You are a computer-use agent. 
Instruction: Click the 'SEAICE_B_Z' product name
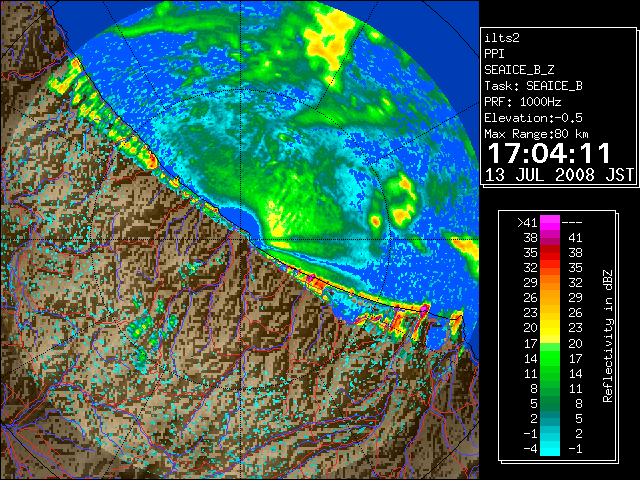[x=519, y=70]
